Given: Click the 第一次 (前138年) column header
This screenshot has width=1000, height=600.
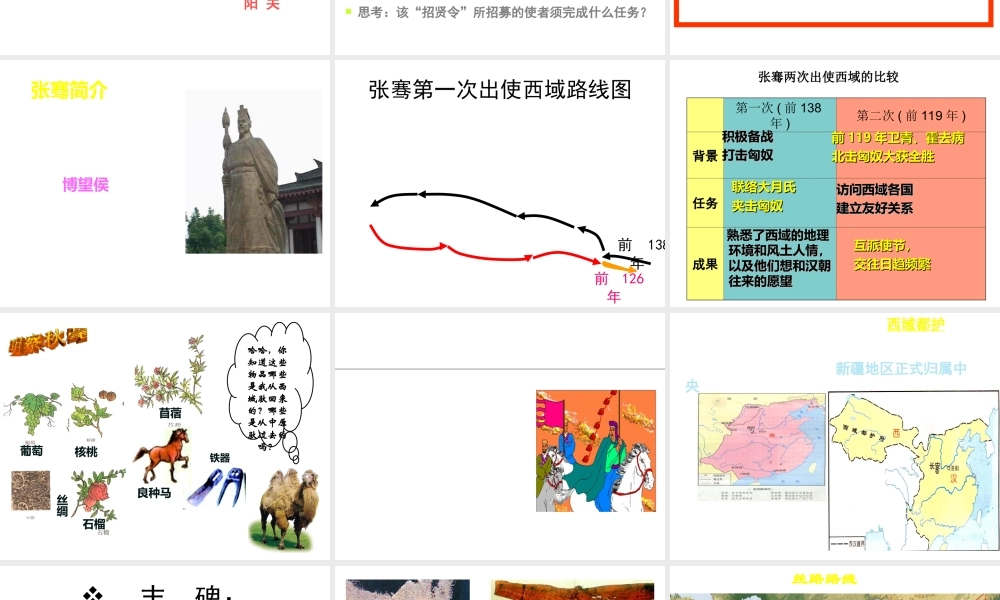Looking at the screenshot, I should click(x=779, y=115).
